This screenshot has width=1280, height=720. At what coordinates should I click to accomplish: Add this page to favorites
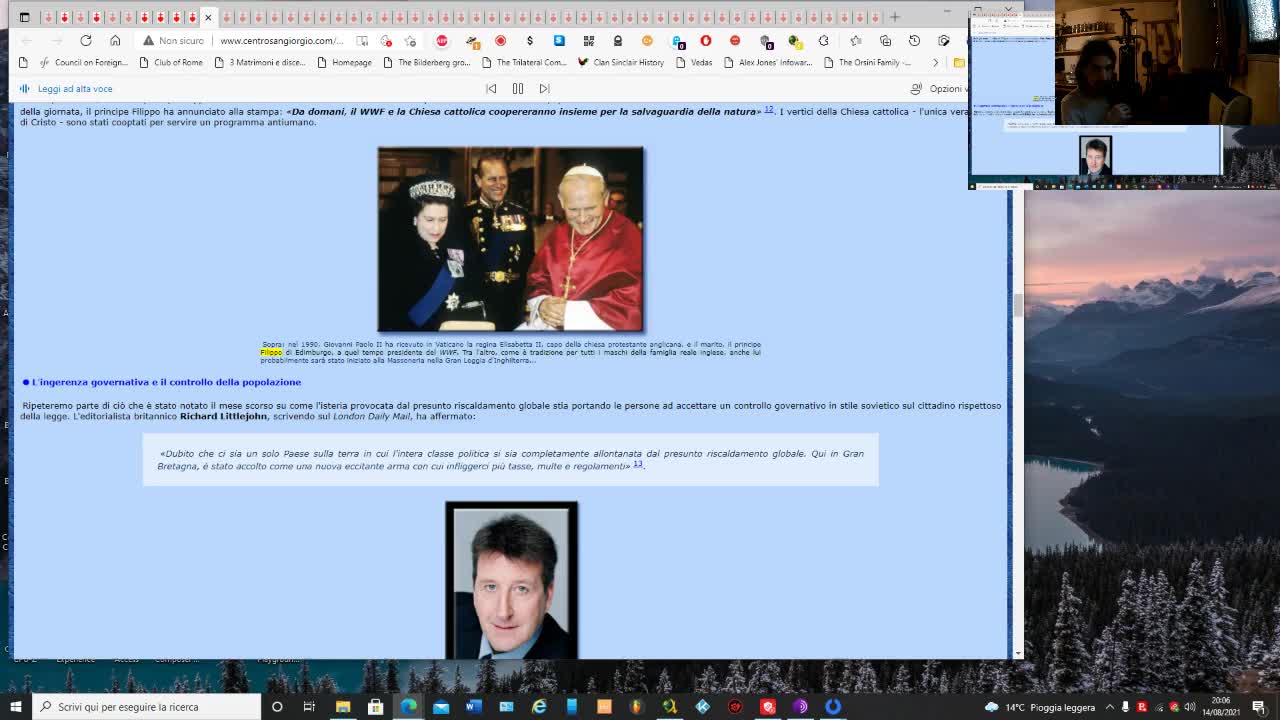[x=410, y=40]
